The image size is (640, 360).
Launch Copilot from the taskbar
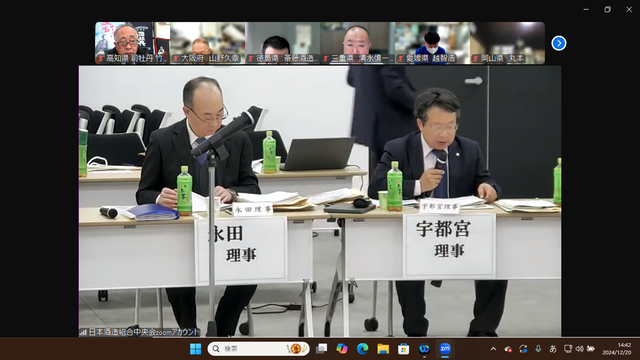(342, 349)
